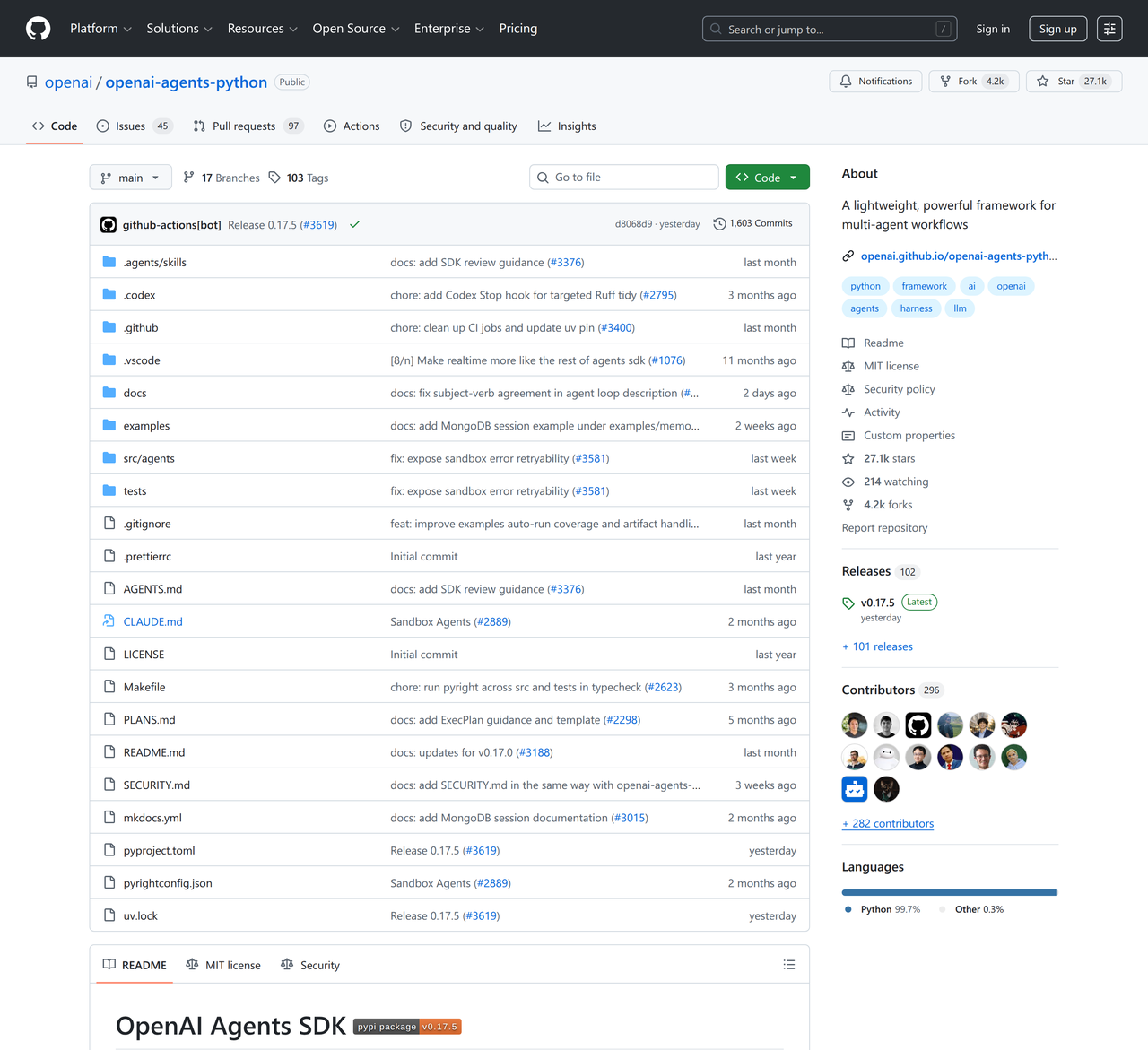Expand the Enterprise menu
This screenshot has width=1148, height=1050.
[x=448, y=29]
